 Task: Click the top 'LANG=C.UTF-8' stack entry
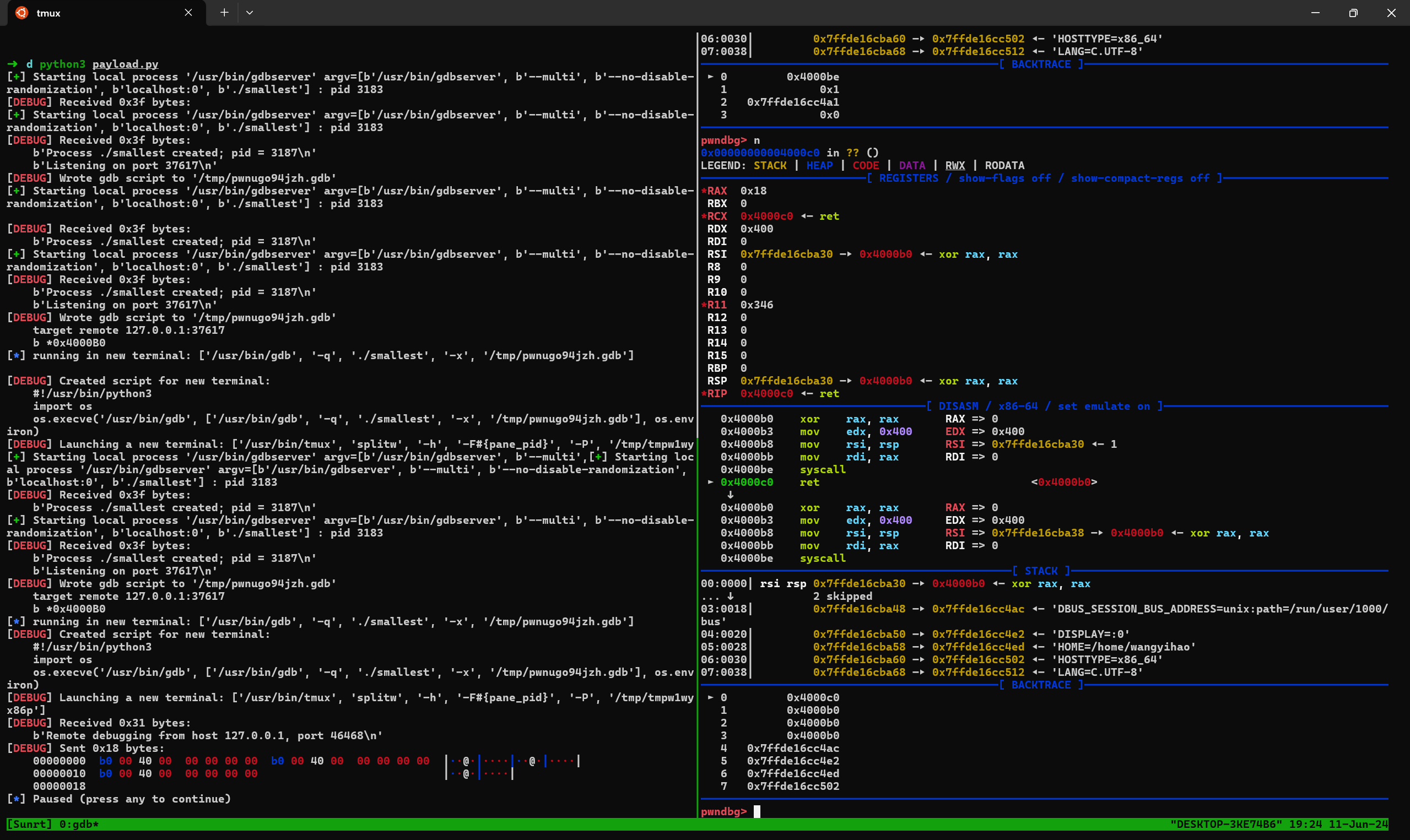(1097, 52)
